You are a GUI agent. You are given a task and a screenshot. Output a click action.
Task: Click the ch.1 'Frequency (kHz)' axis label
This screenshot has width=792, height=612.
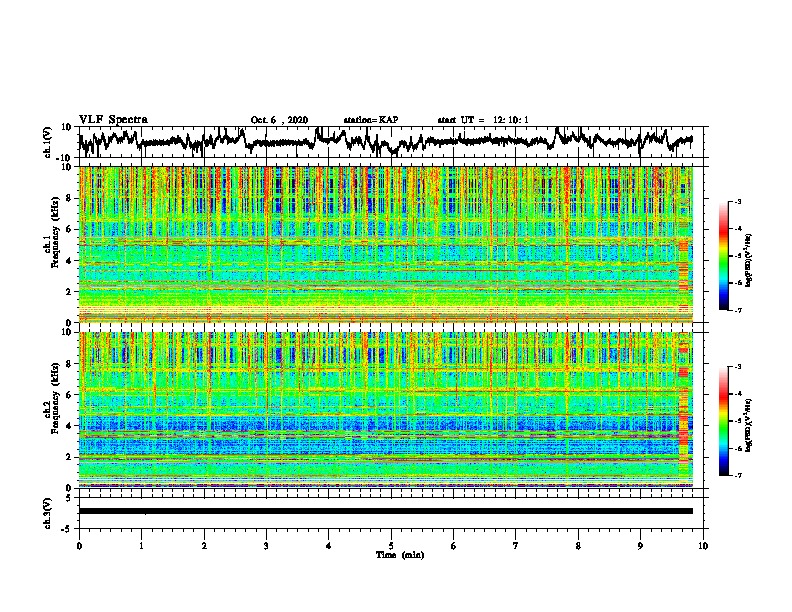tap(55, 233)
